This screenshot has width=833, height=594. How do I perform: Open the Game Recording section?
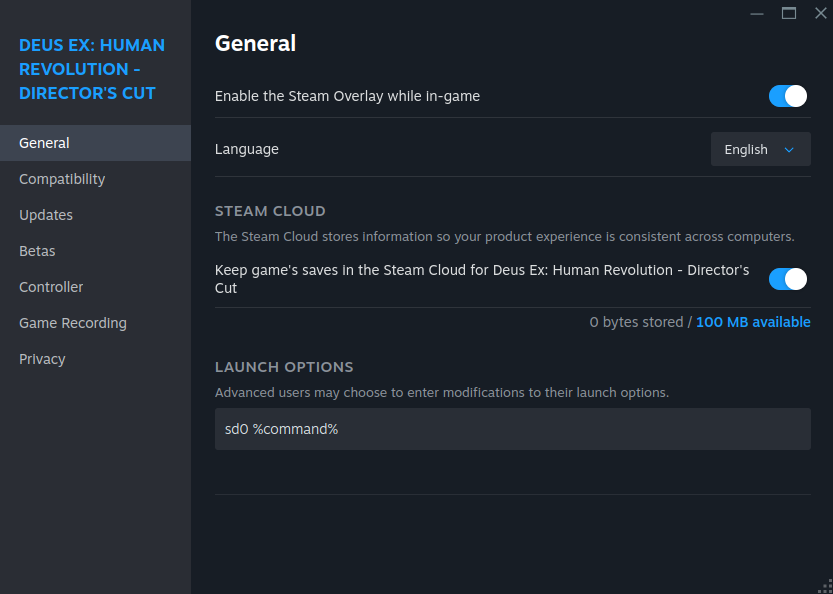pos(72,323)
